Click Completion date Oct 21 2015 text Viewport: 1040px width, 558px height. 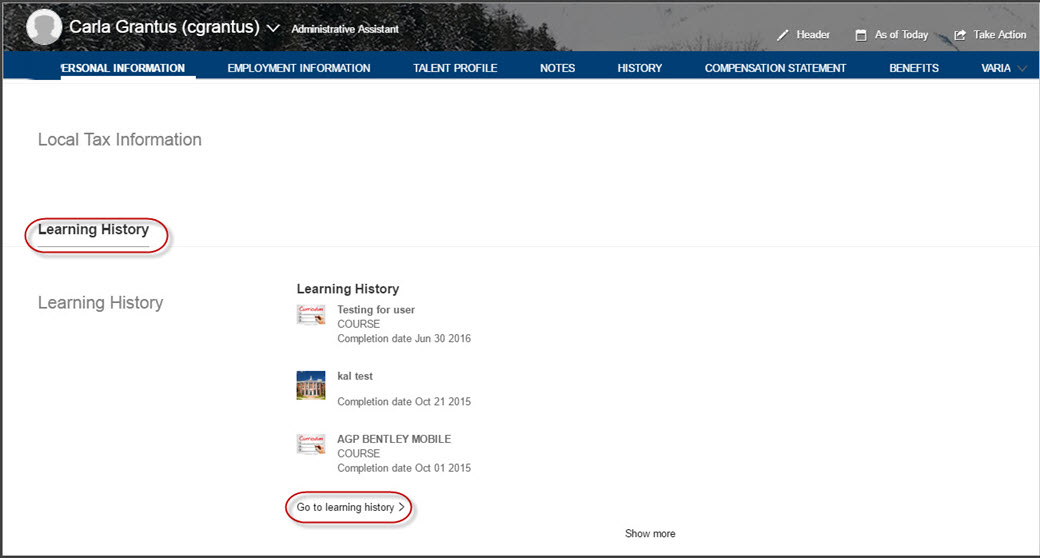pos(404,401)
